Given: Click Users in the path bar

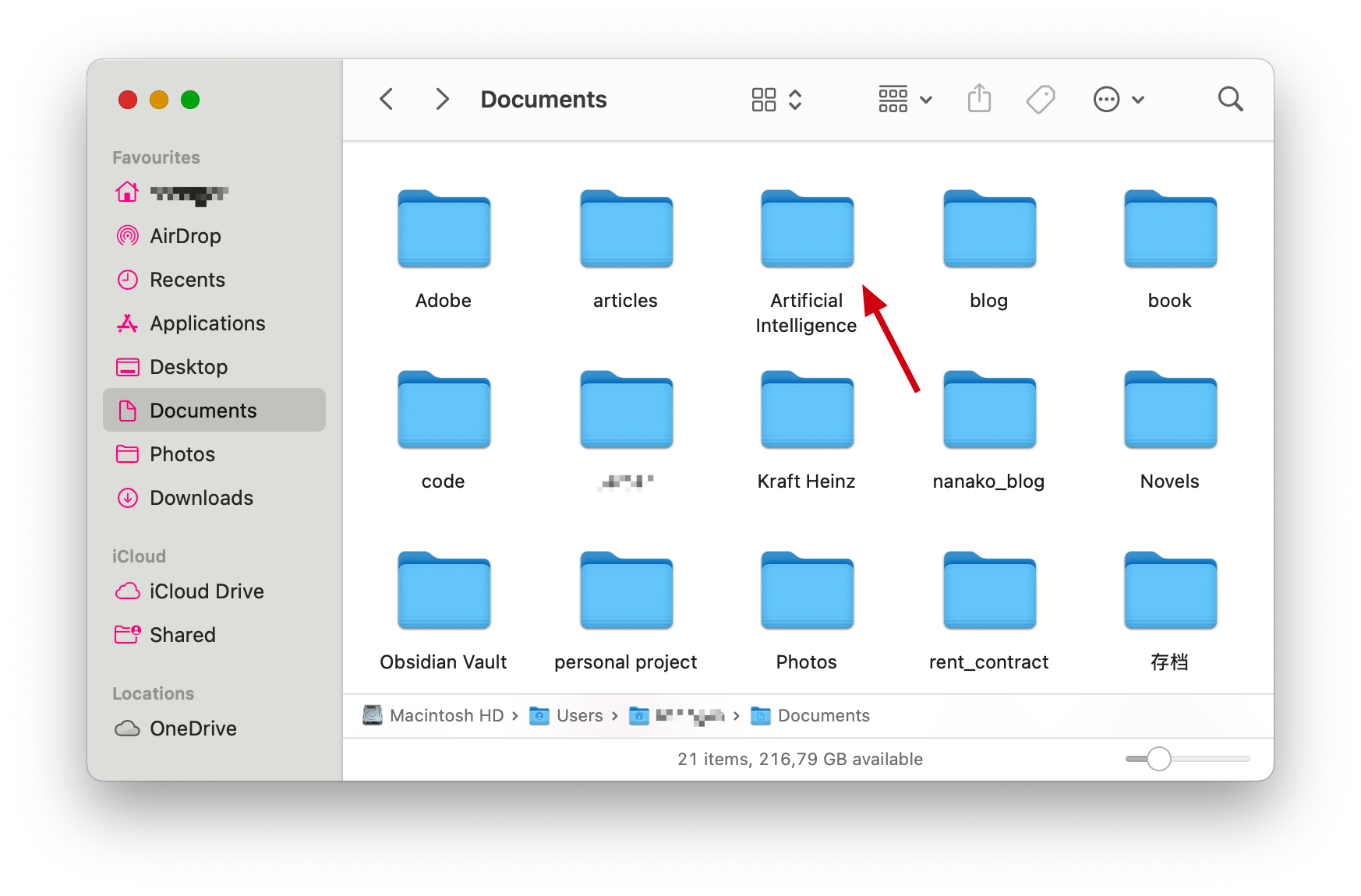Looking at the screenshot, I should click(x=579, y=715).
